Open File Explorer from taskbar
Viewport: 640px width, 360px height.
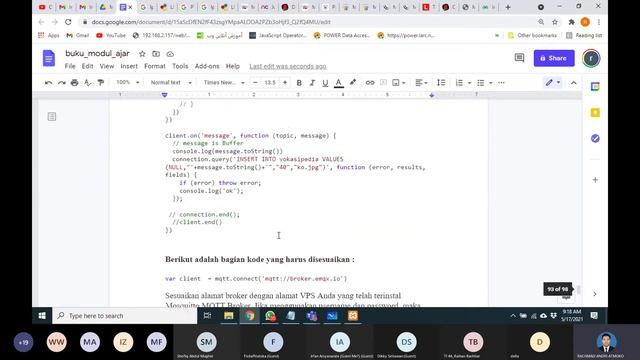[x=229, y=316]
